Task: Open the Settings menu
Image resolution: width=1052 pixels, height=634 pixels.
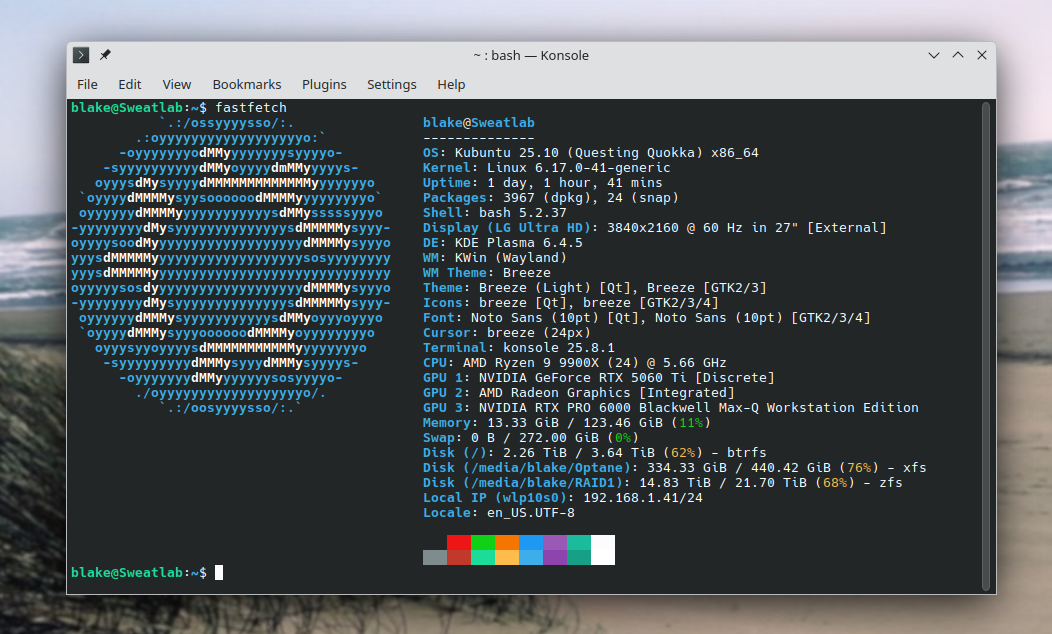Action: click(392, 85)
